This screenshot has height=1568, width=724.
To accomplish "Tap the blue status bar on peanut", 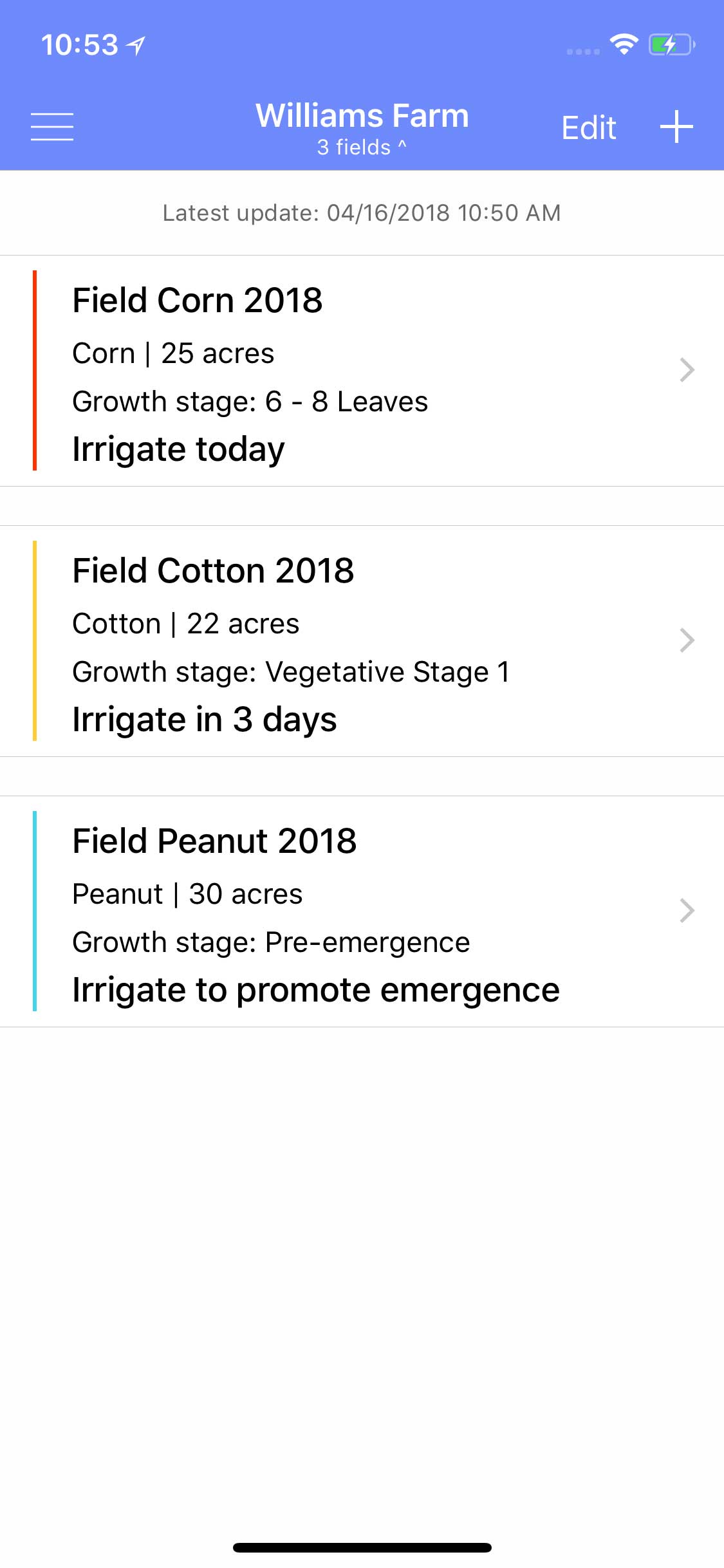I will [x=35, y=911].
